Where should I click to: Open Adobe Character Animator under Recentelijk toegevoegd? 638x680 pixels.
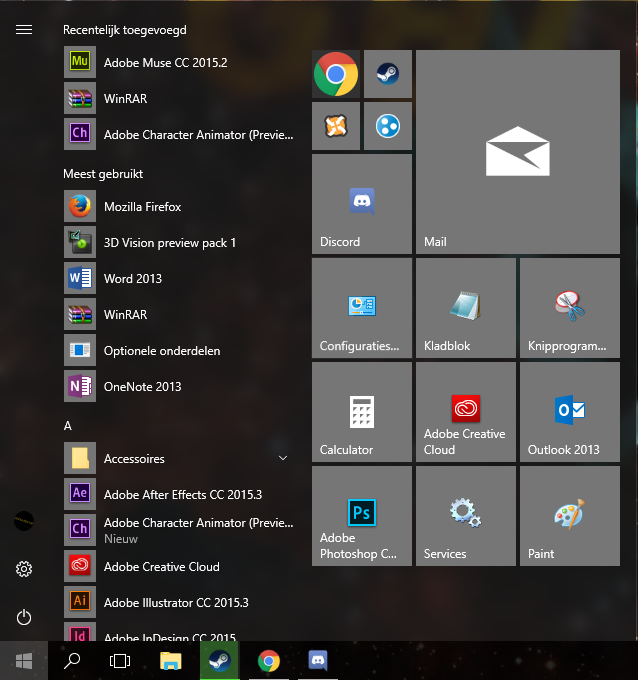point(180,134)
